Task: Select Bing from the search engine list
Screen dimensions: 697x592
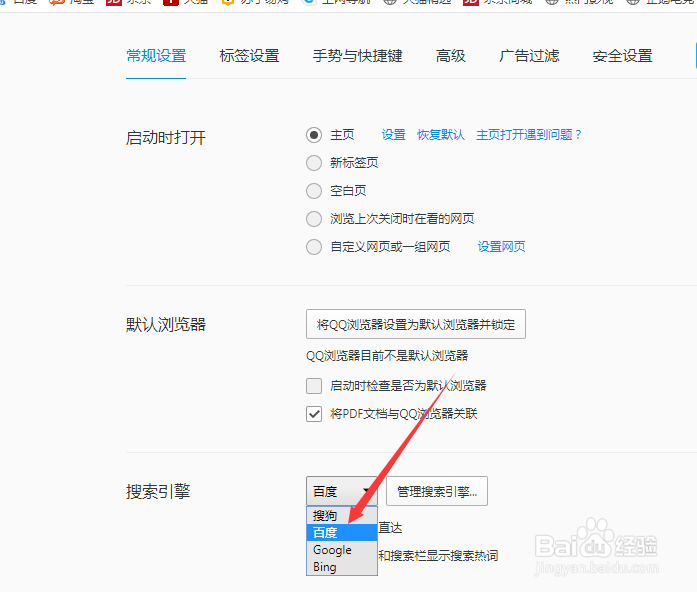Action: (342, 567)
